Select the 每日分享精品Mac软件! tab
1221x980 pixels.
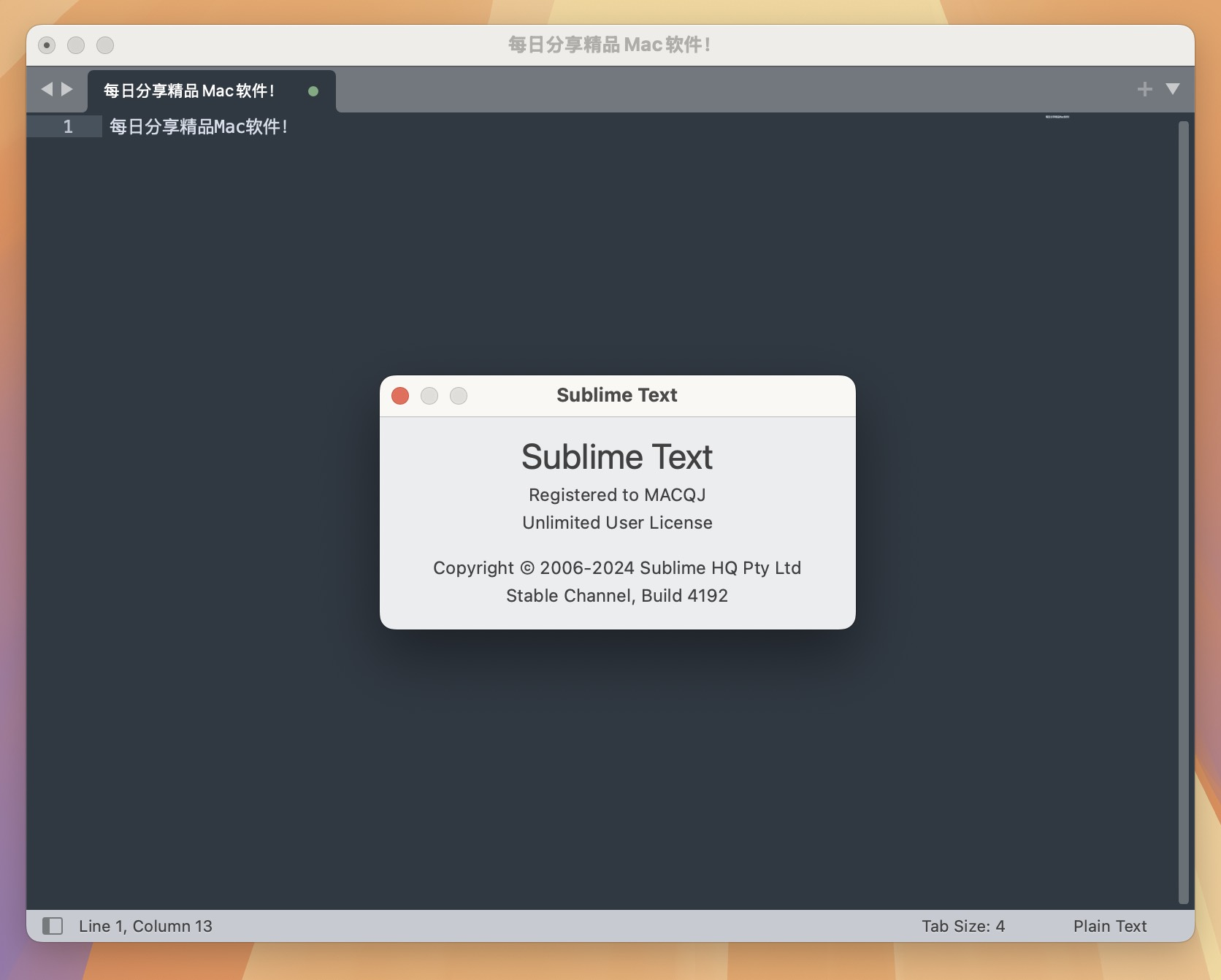click(x=190, y=91)
